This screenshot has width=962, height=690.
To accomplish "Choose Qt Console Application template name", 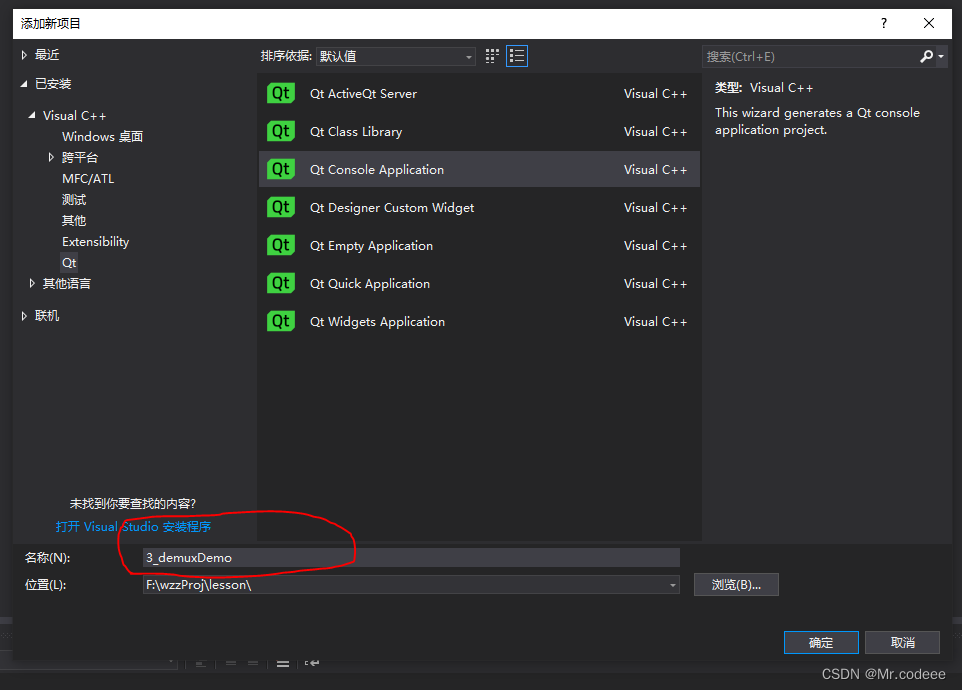I will [x=377, y=169].
